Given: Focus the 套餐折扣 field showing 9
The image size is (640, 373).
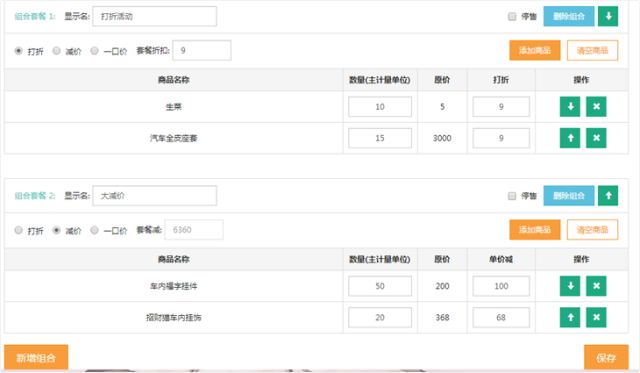Looking at the screenshot, I should (202, 50).
